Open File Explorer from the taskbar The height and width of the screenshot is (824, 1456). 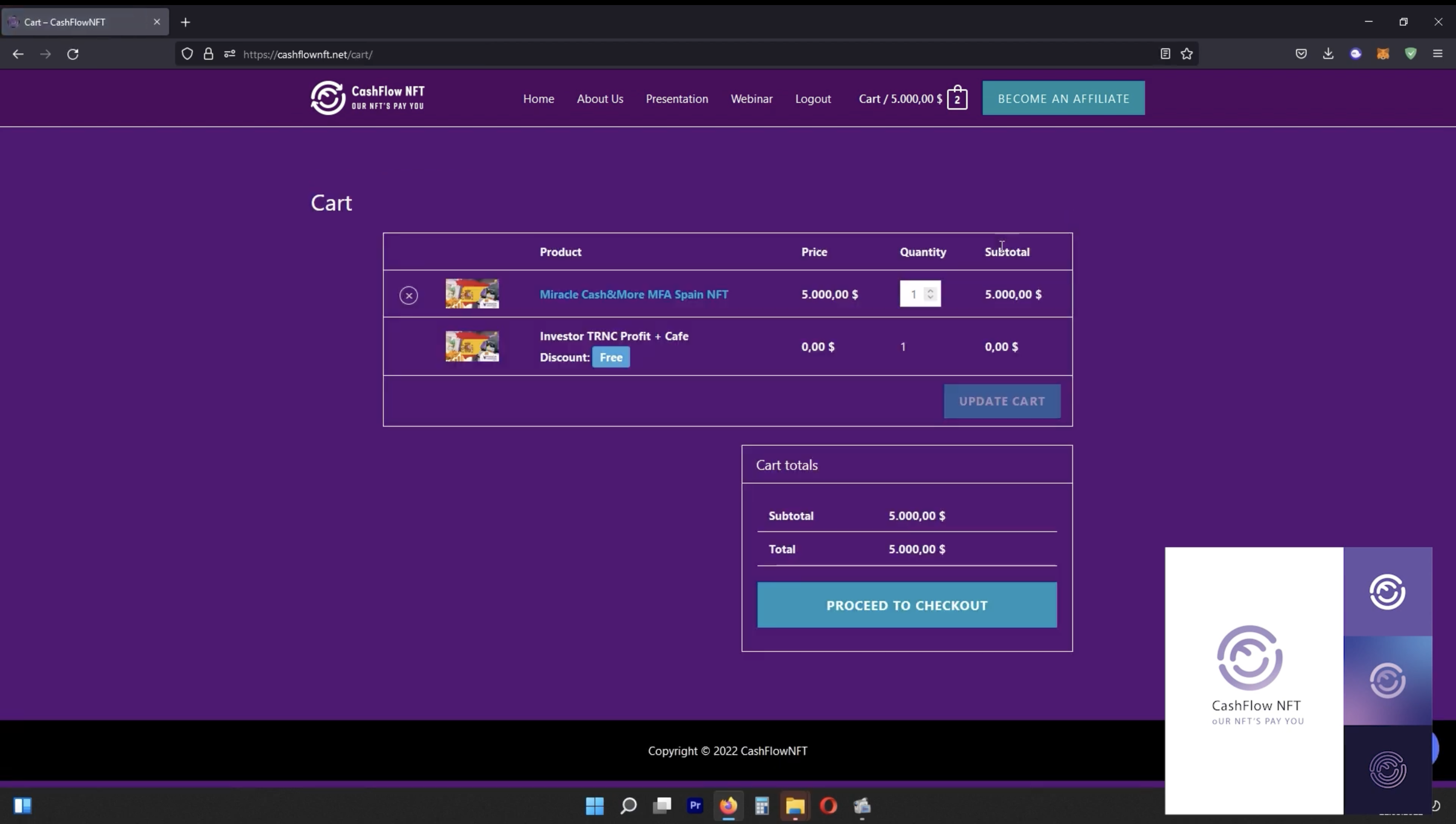coord(795,805)
